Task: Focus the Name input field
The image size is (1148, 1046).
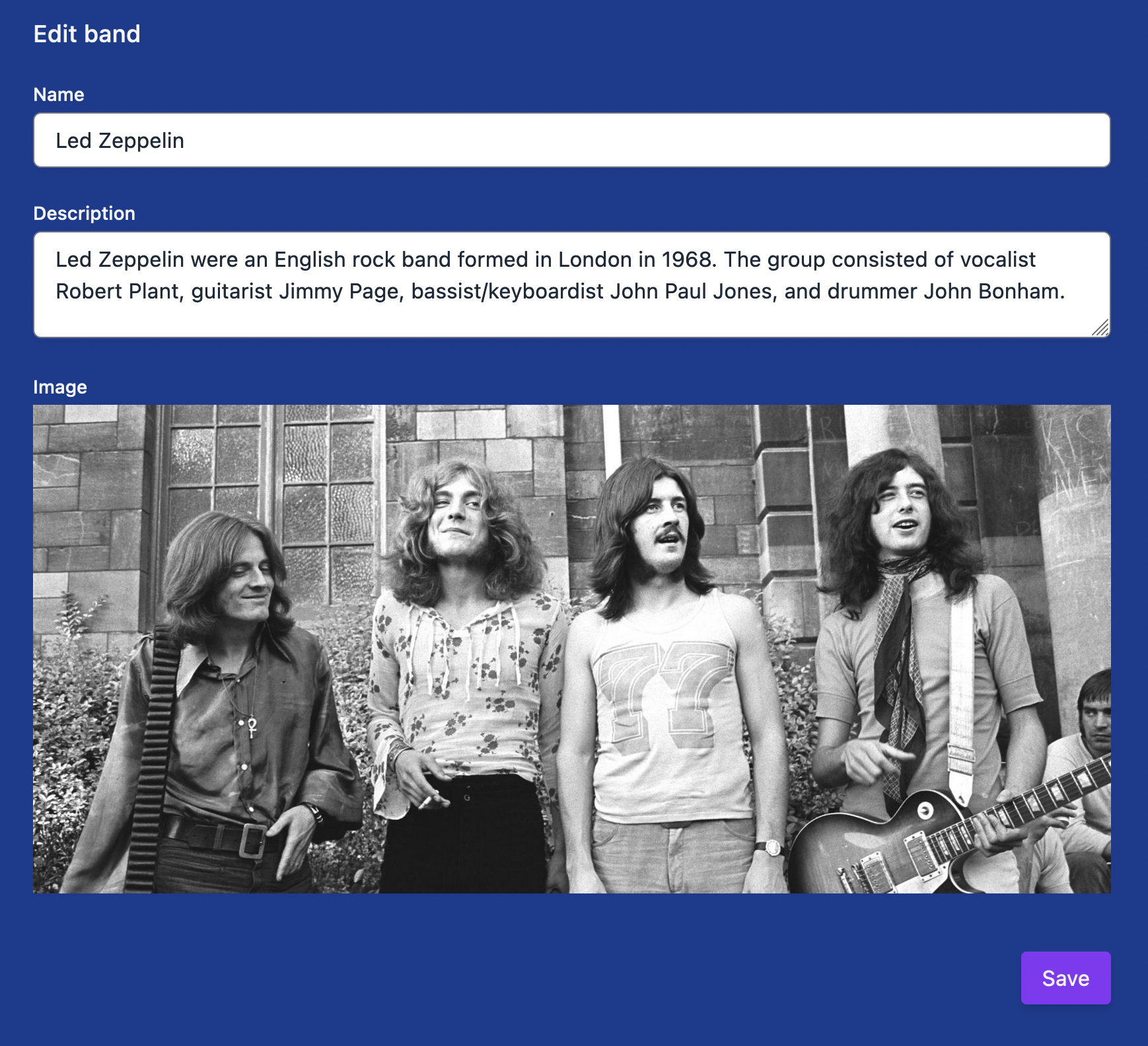Action: [x=571, y=140]
